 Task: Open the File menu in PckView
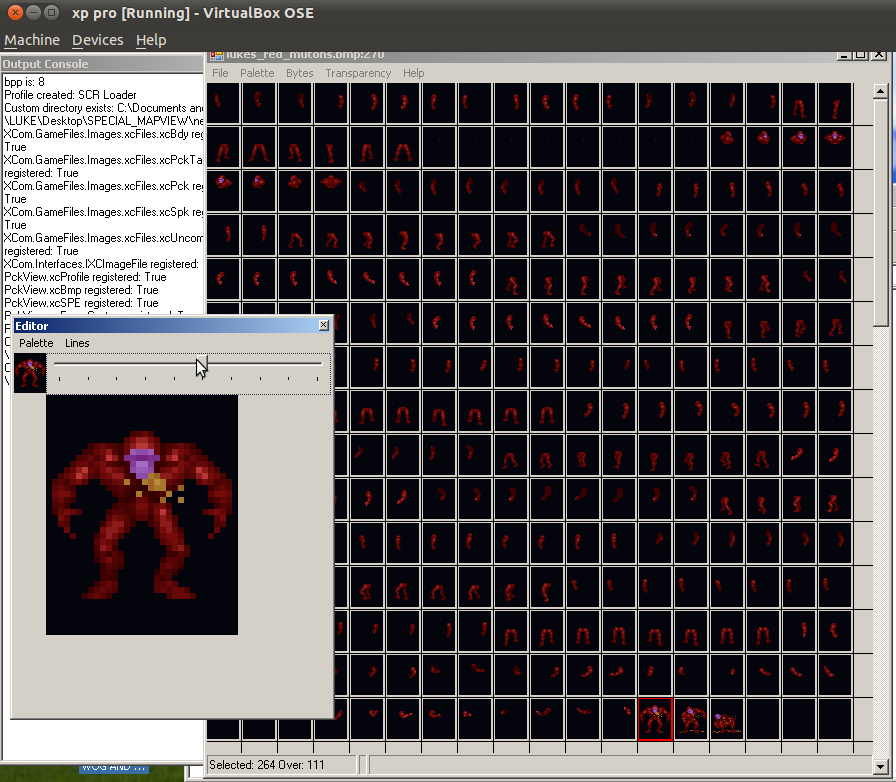coord(220,73)
